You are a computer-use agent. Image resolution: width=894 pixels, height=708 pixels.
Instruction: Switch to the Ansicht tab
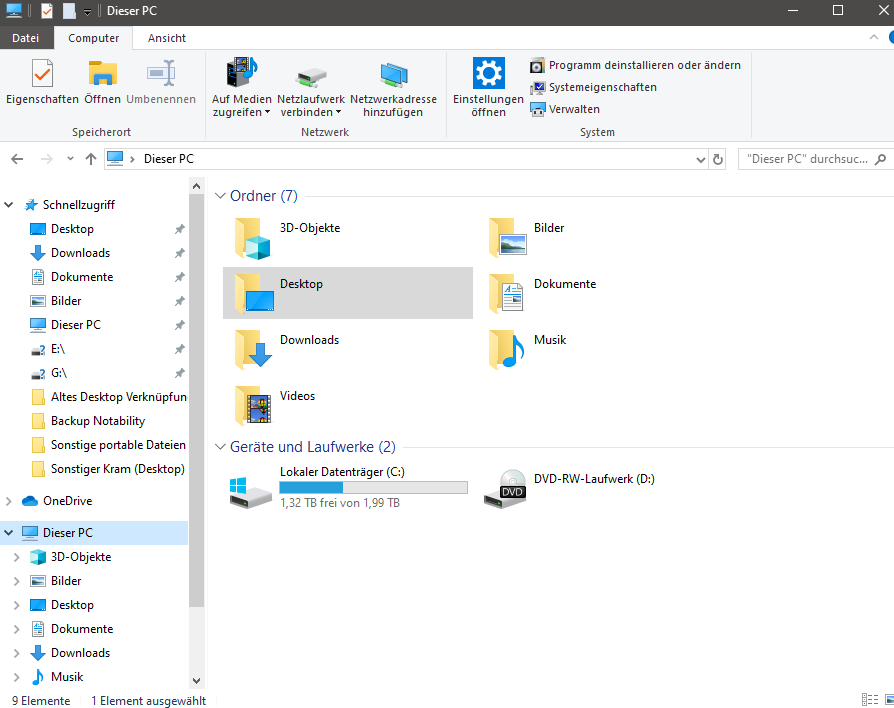click(166, 38)
